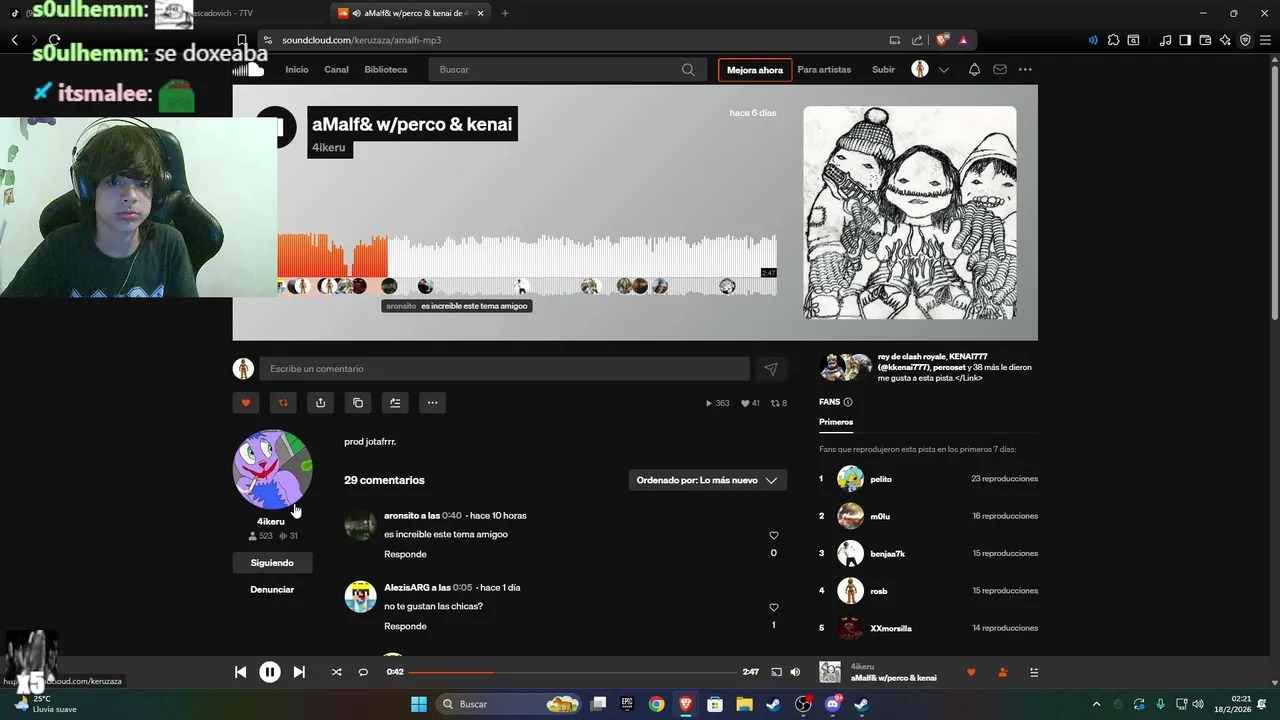
Task: Reply to aronsito's comment via Responde
Action: point(405,554)
